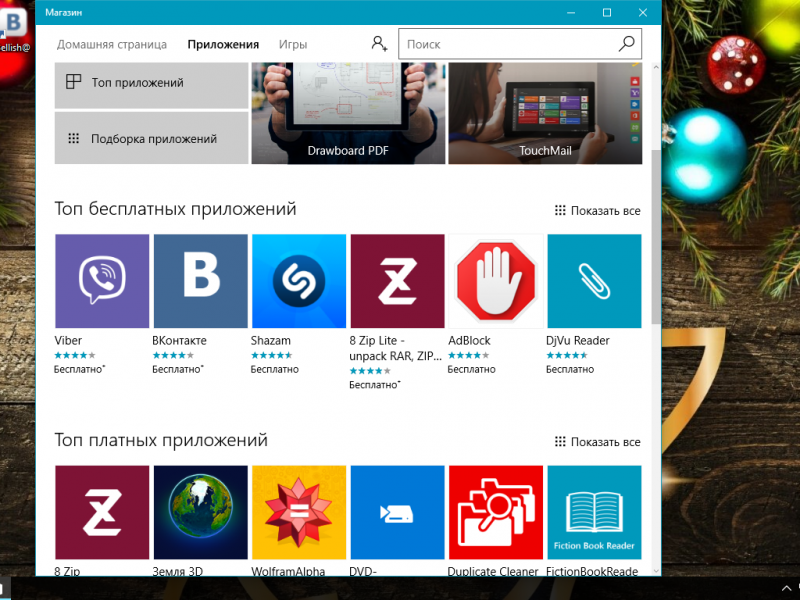Open the Duplicate Cleaner app tile
Screen dimensions: 800x600
tap(496, 512)
